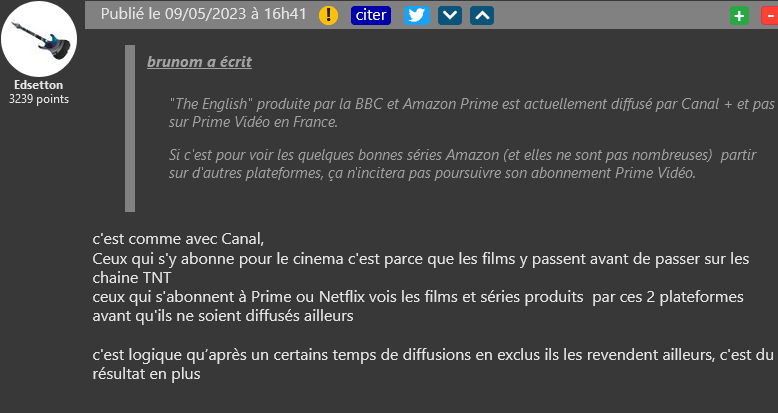Click the "3239 points" label
The image size is (778, 413).
pos(39,99)
